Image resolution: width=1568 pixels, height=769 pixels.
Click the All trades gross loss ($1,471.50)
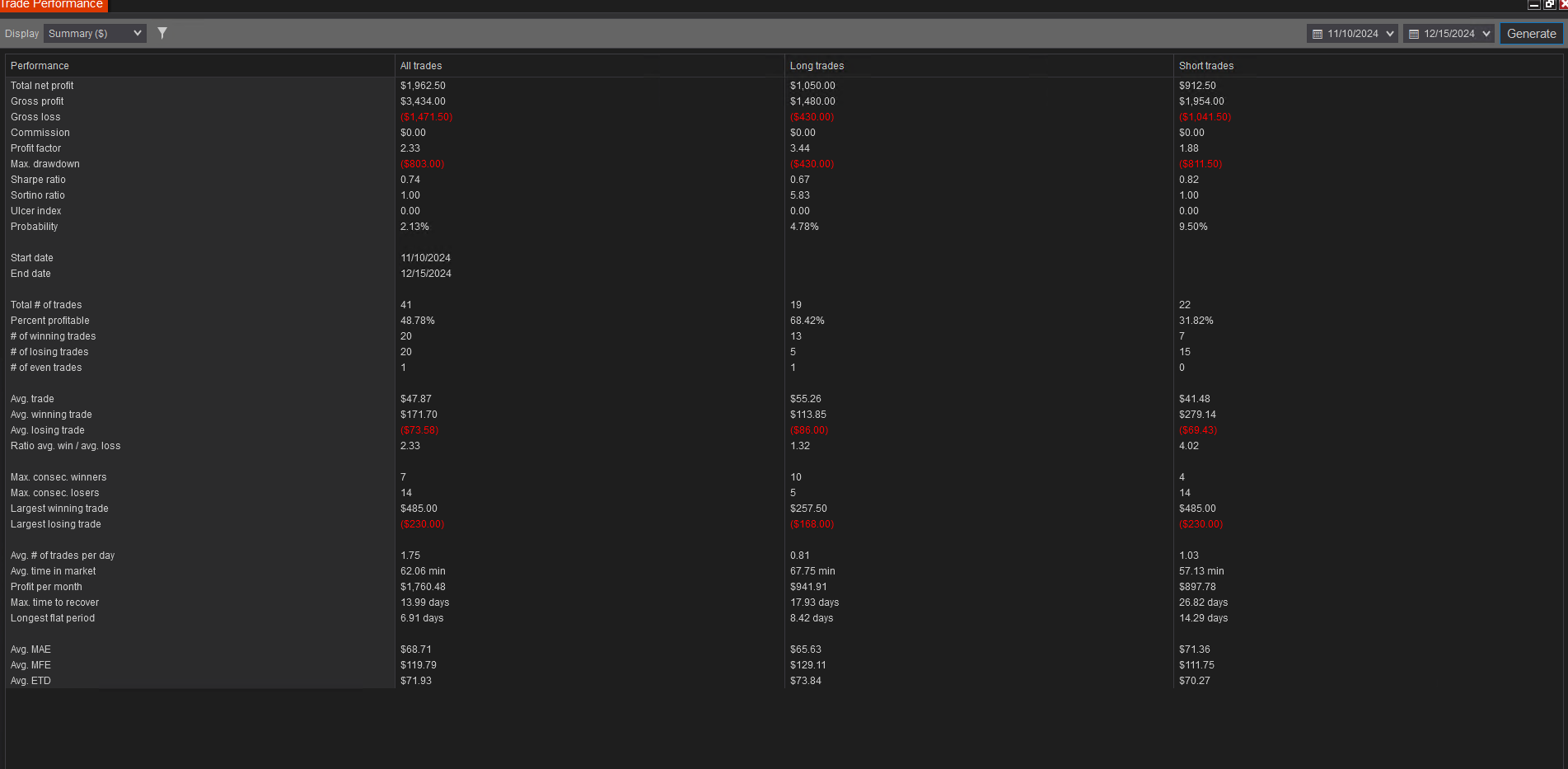426,117
